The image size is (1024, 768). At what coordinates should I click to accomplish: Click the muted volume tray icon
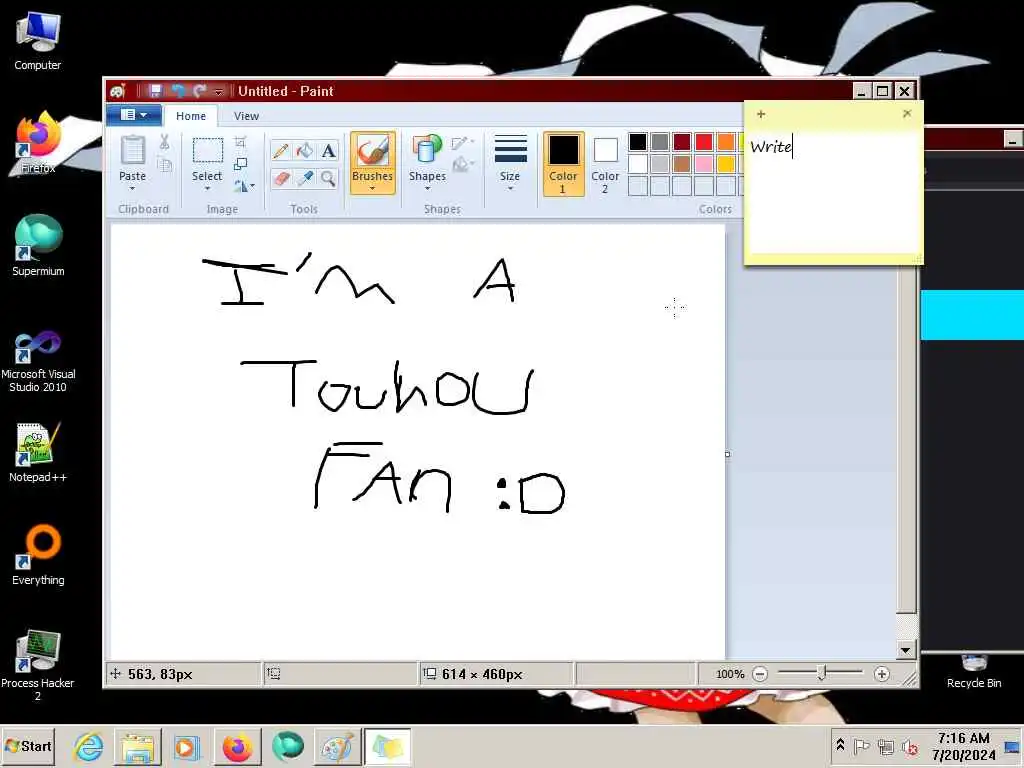[x=910, y=746]
